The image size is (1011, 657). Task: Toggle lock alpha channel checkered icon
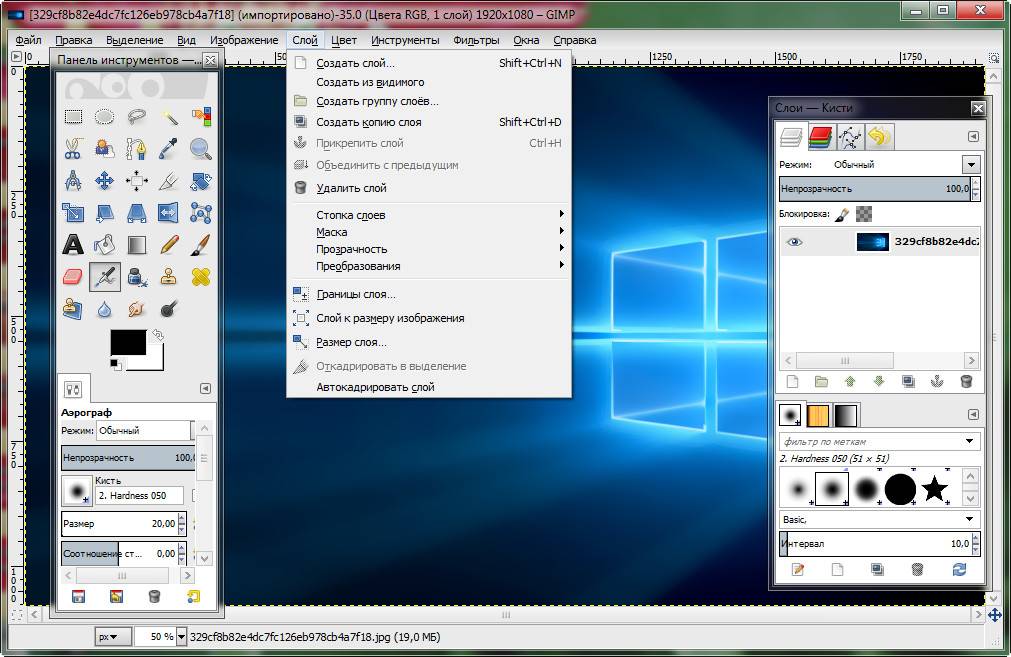point(864,214)
